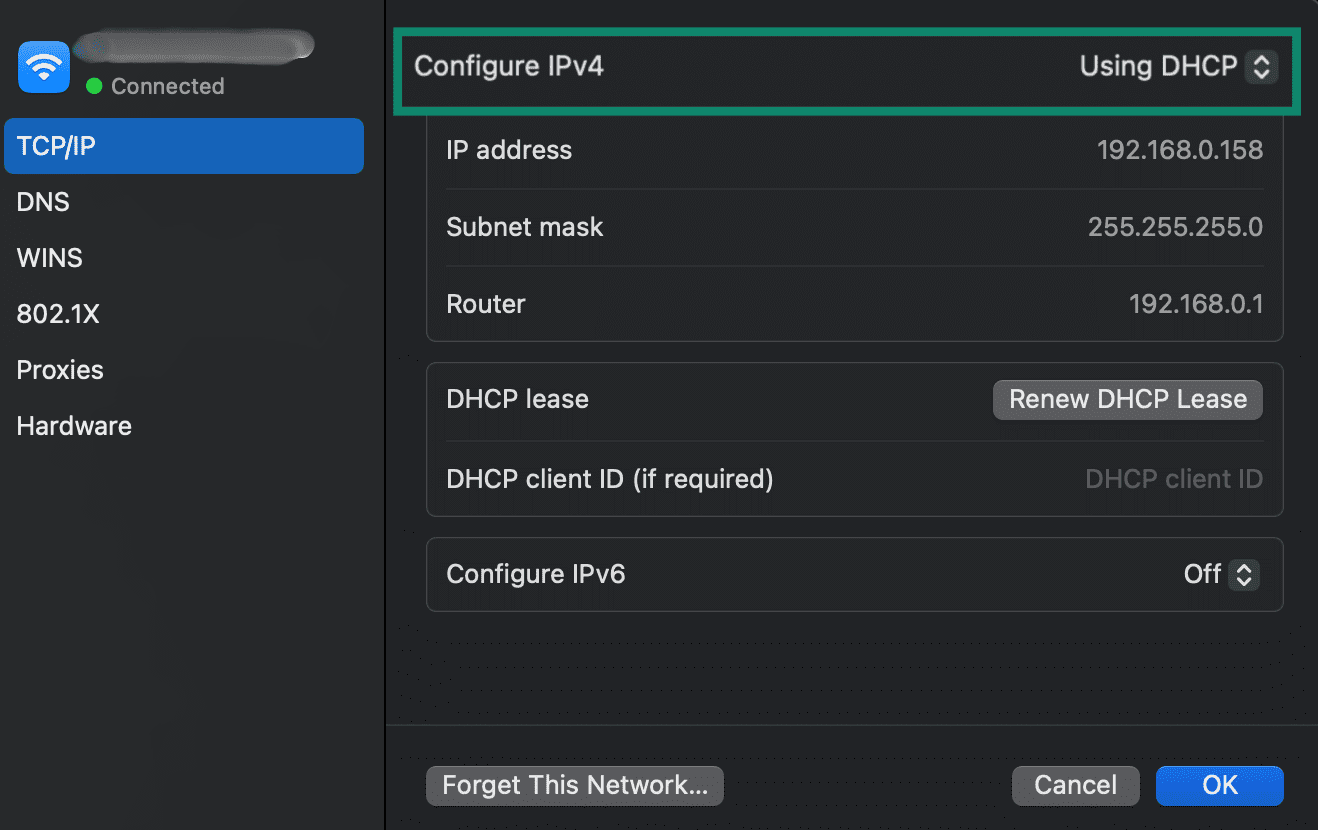1318x830 pixels.
Task: View the Proxies configuration section
Action: click(59, 369)
